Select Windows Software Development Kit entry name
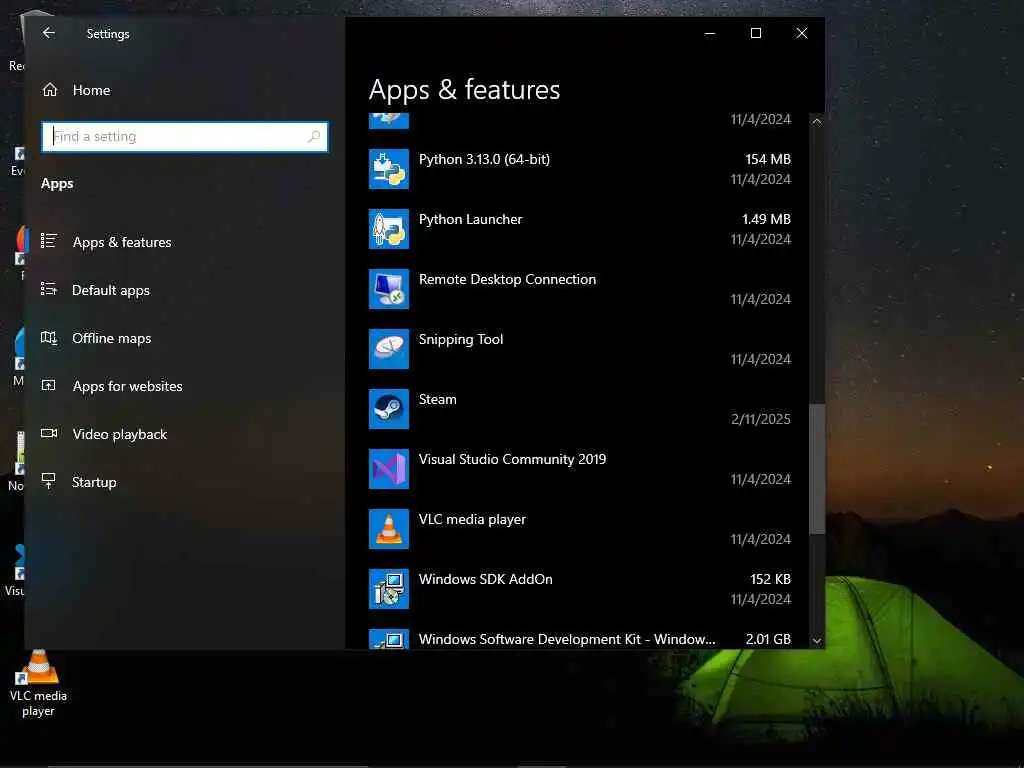The height and width of the screenshot is (768, 1024). coord(567,639)
